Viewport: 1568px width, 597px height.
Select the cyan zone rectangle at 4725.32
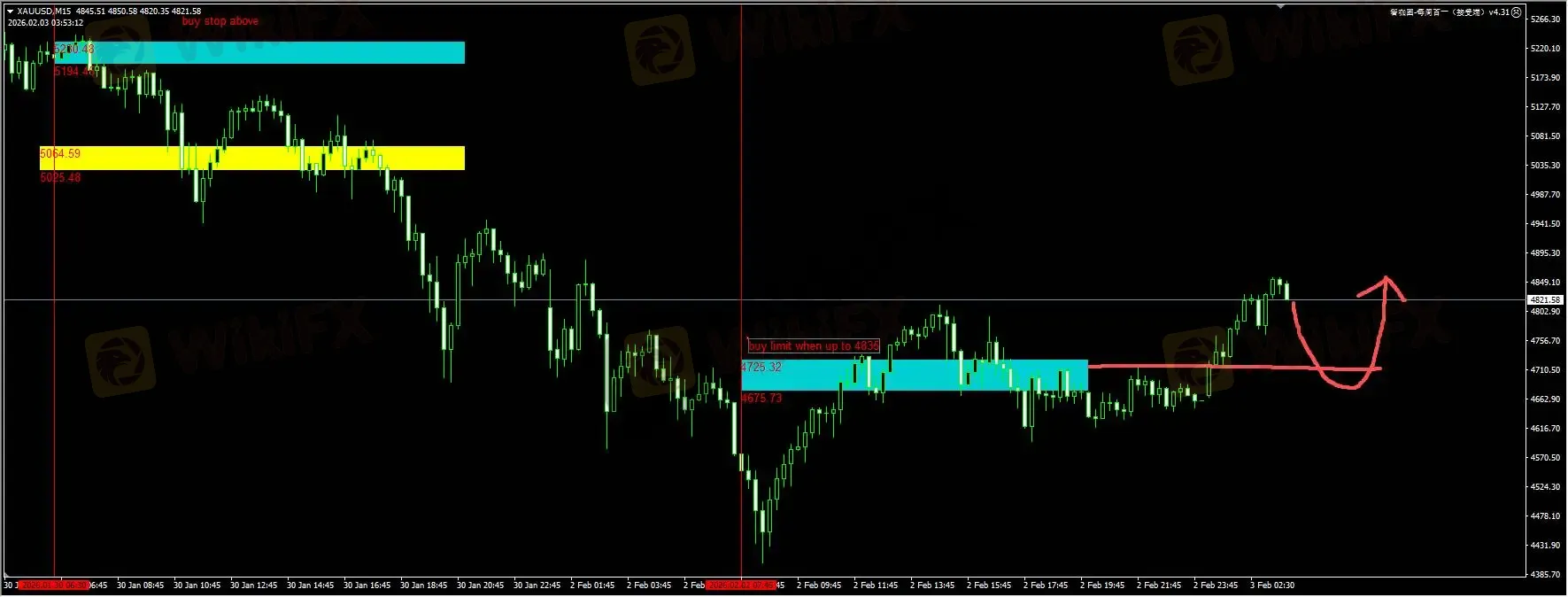point(915,375)
